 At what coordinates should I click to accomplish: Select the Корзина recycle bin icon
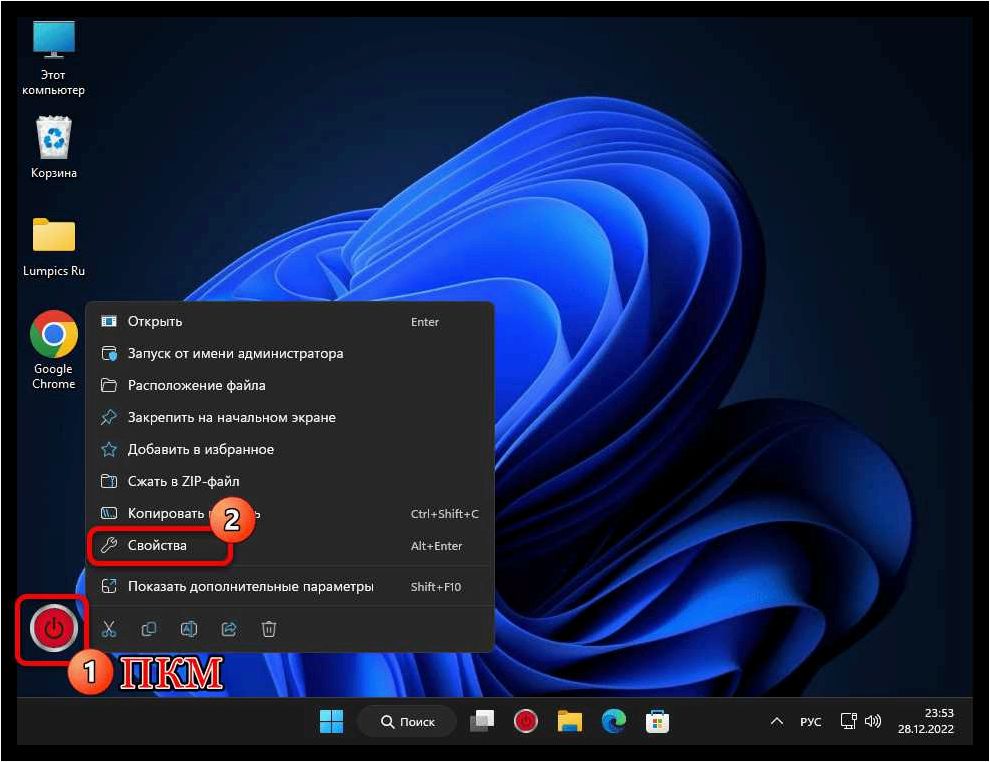tap(54, 147)
